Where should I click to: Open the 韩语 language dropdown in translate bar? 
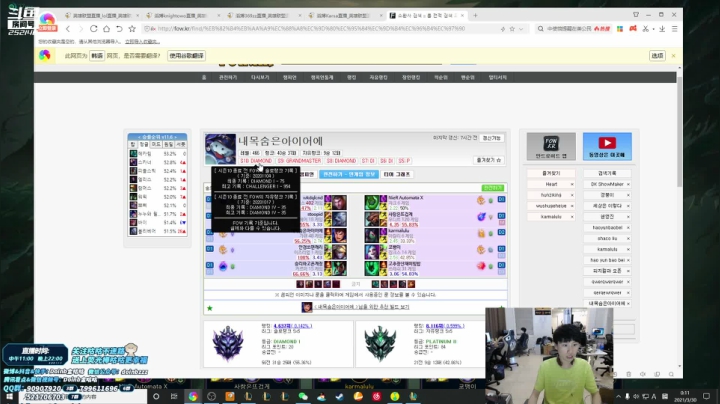point(97,56)
